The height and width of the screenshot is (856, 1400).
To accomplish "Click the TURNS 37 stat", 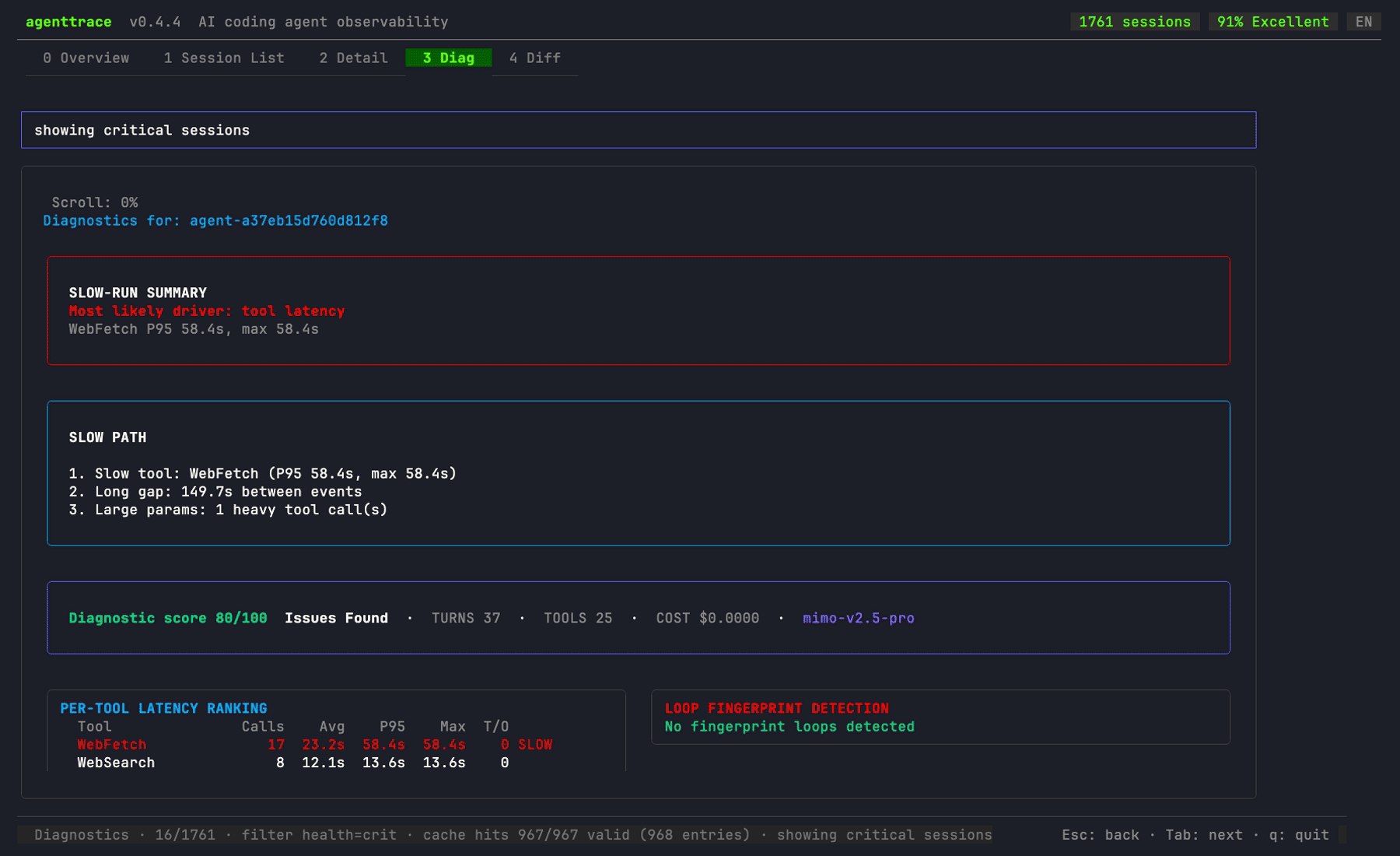I will 466,618.
